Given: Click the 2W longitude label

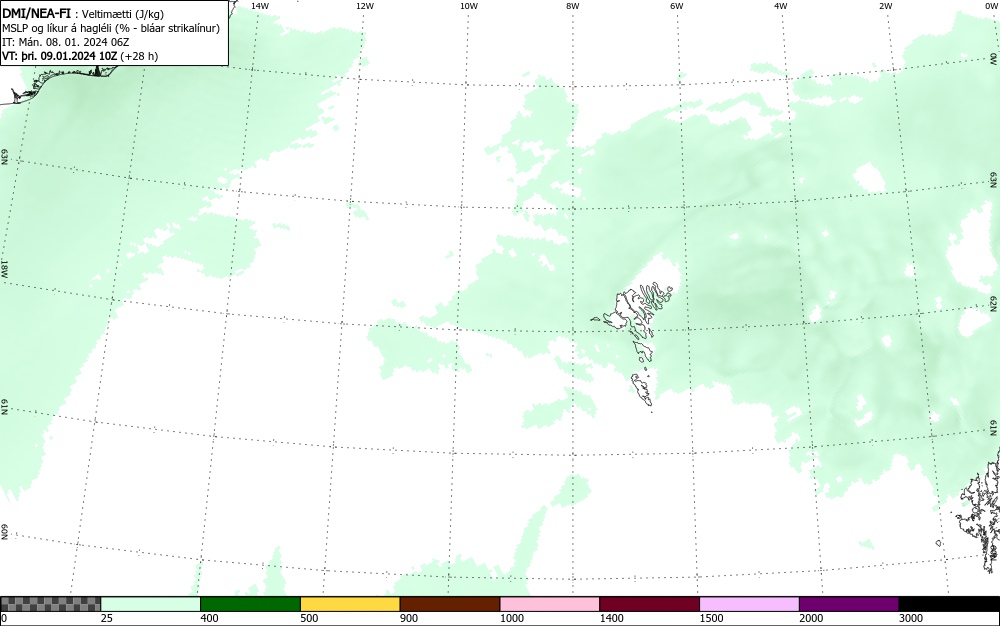Looking at the screenshot, I should [885, 6].
